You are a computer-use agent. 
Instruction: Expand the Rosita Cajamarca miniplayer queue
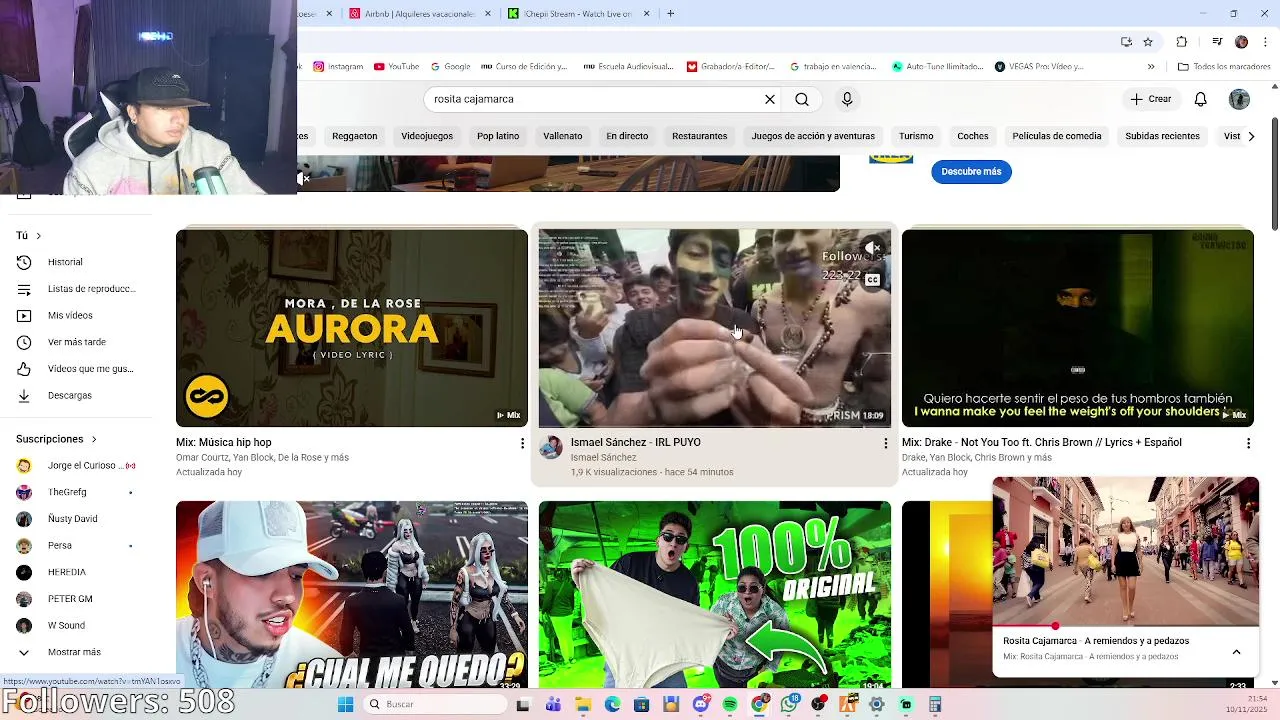pyautogui.click(x=1236, y=651)
